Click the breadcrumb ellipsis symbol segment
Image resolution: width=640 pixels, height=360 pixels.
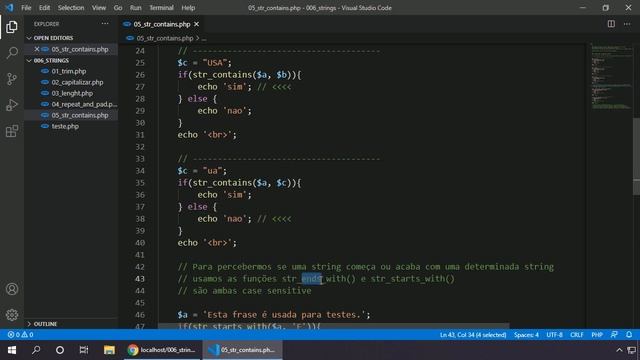pyautogui.click(x=204, y=38)
